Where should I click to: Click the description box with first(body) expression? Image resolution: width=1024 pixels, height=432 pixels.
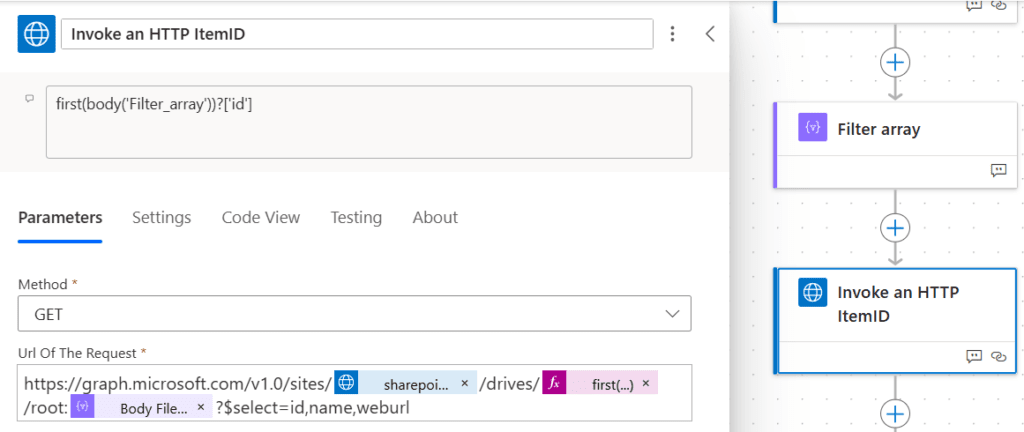pyautogui.click(x=368, y=121)
